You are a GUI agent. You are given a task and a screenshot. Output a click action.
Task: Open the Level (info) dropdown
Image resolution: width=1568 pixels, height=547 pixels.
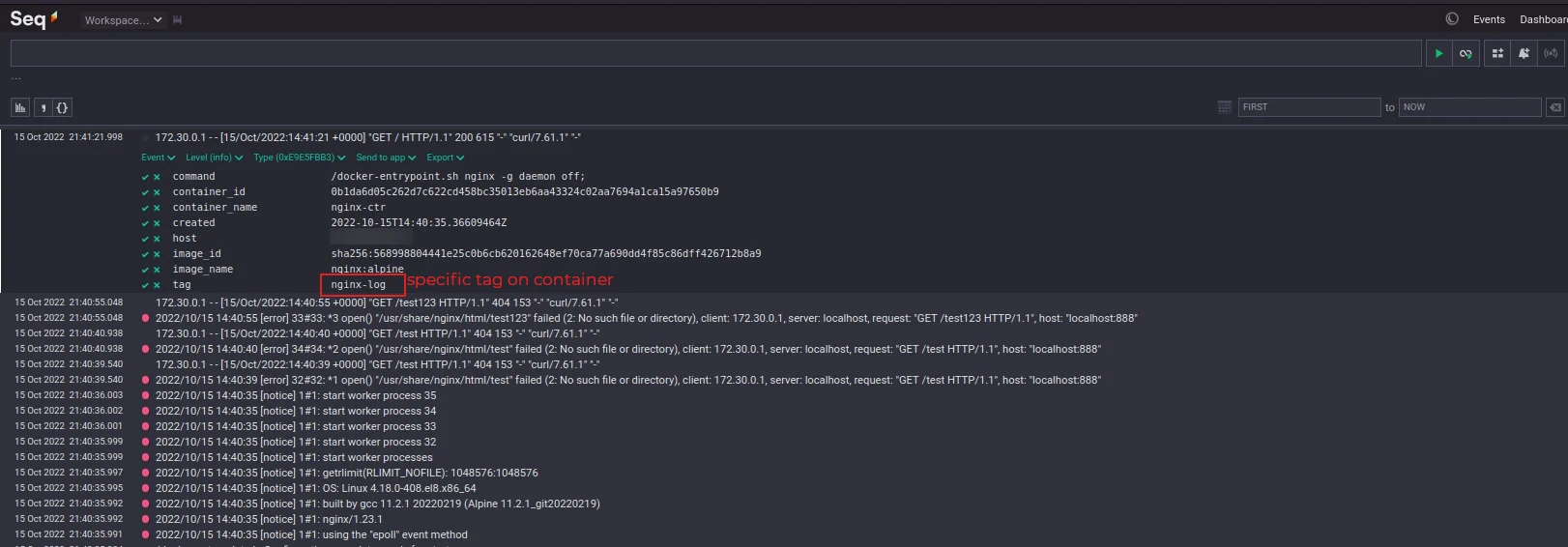pyautogui.click(x=214, y=158)
